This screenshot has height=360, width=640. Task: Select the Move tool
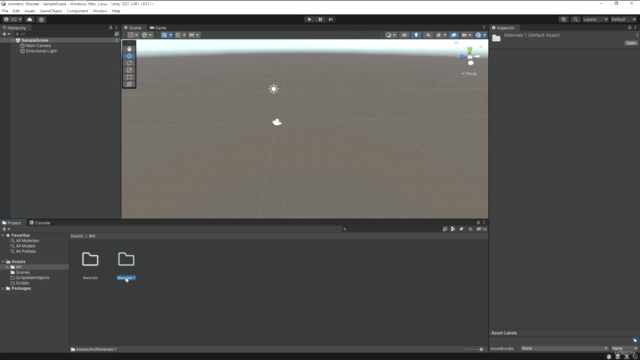coord(129,56)
